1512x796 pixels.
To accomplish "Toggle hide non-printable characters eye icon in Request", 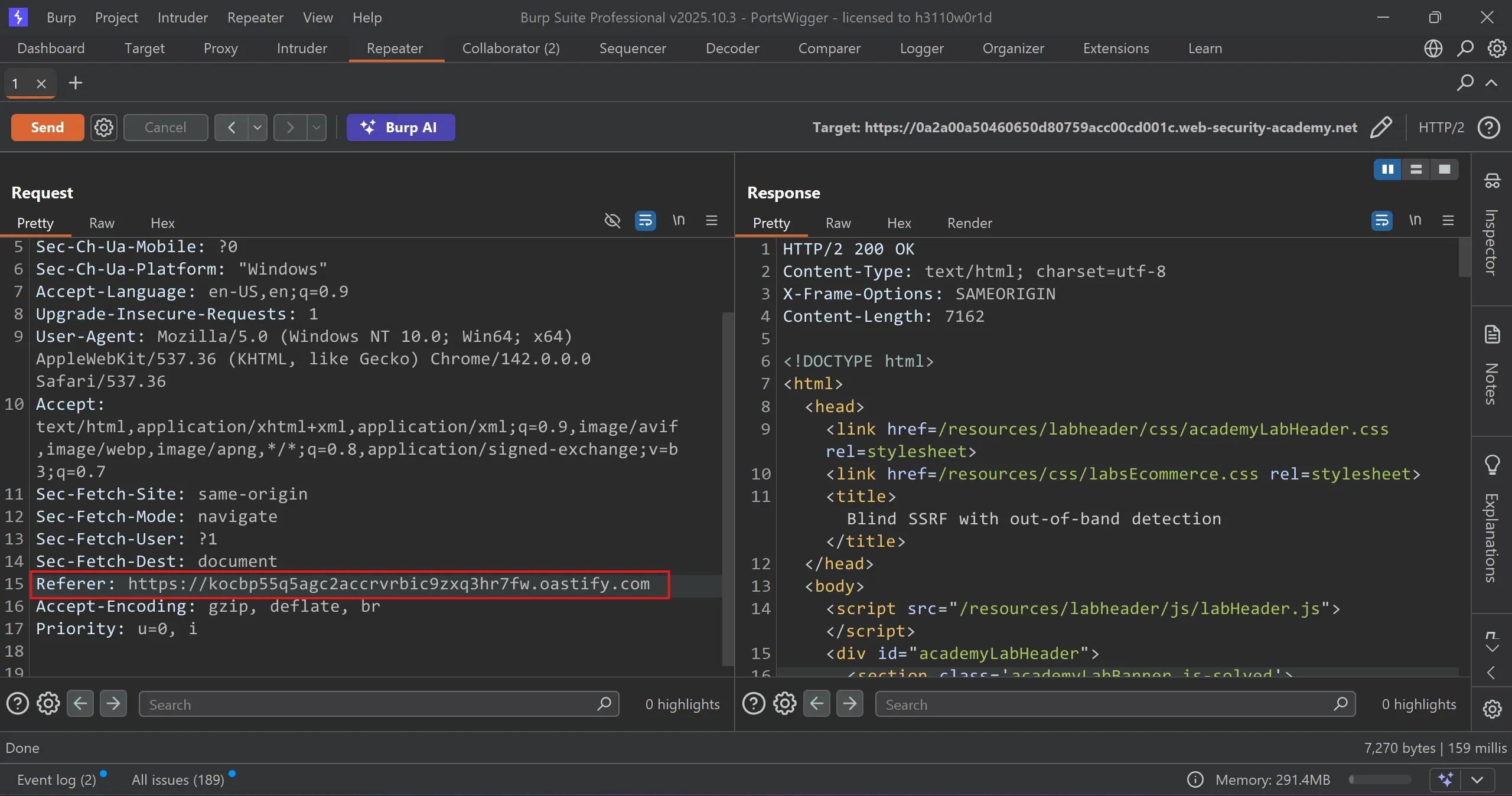I will 612,221.
